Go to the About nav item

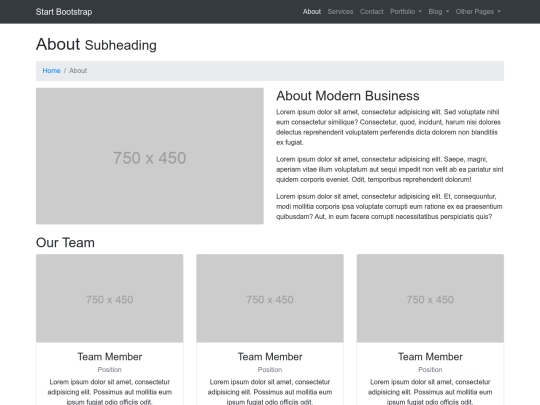[312, 12]
